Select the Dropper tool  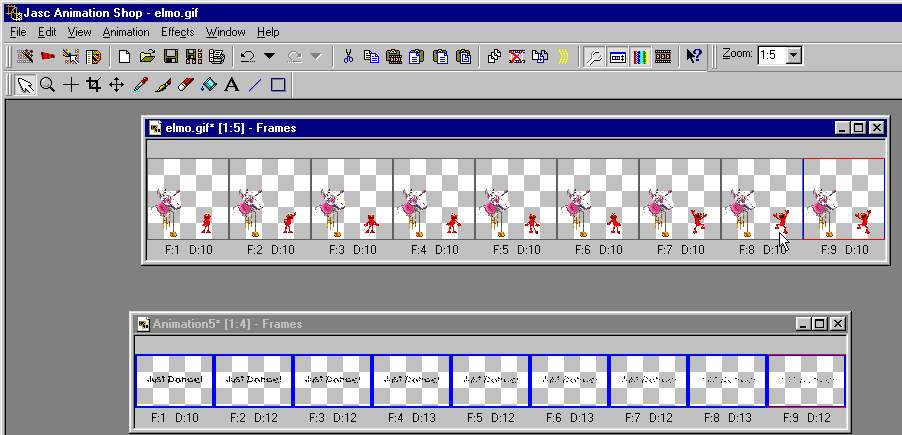140,86
